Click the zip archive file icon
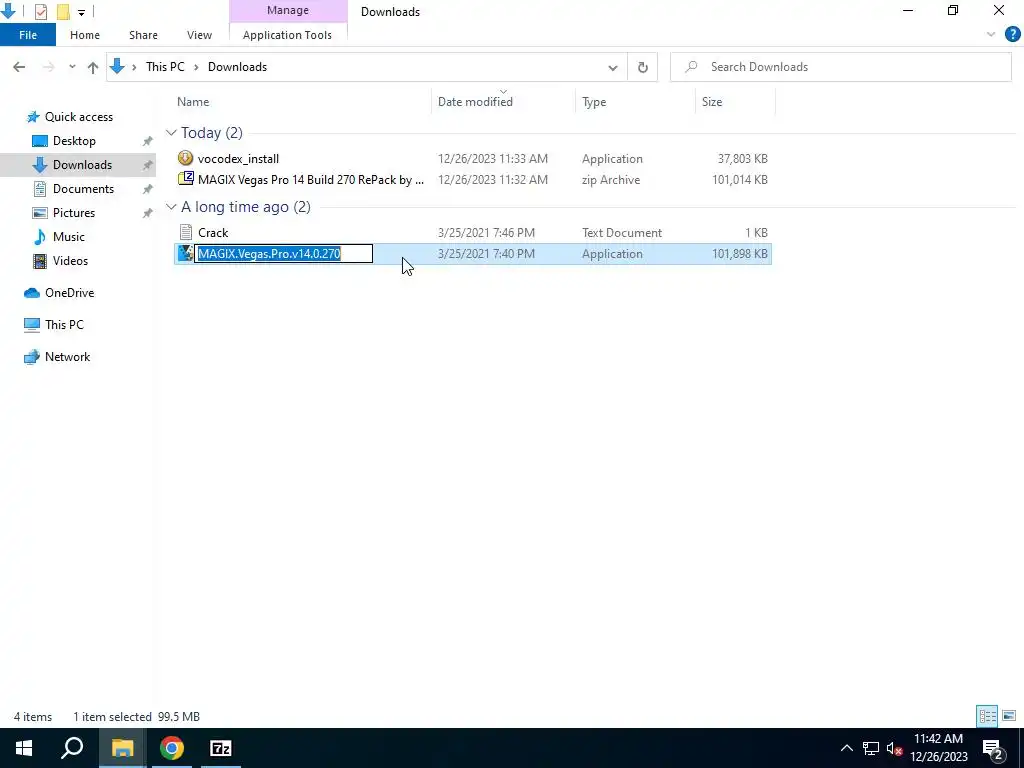Screen dimensions: 1024x768 point(185,179)
